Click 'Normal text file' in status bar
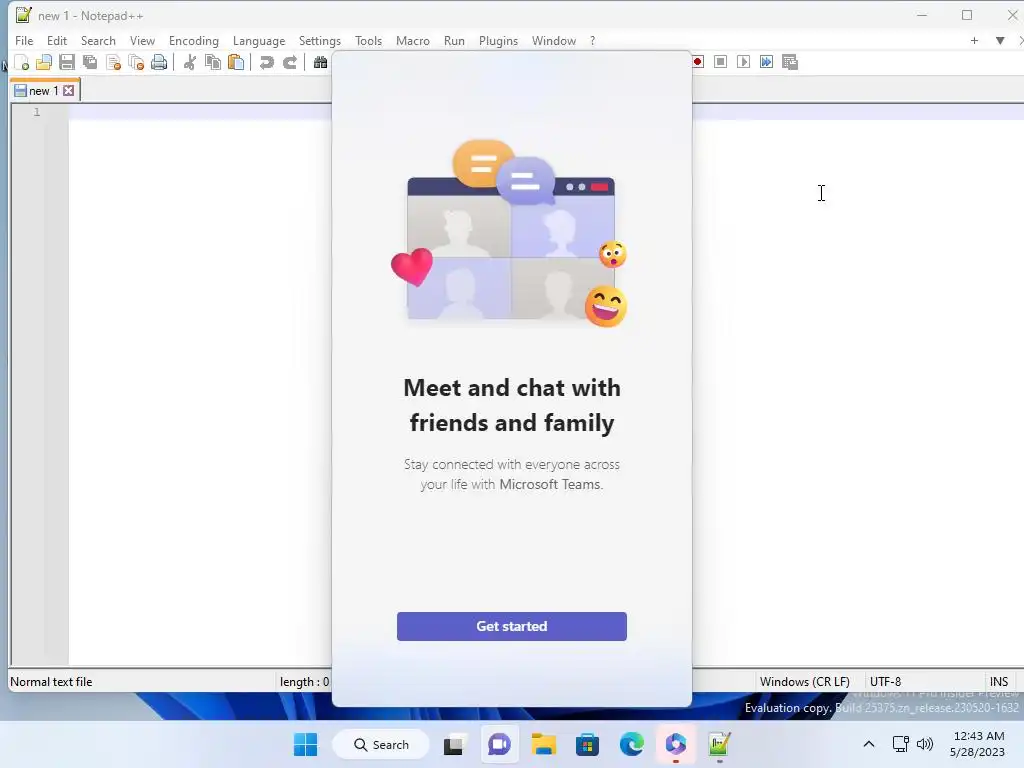The height and width of the screenshot is (768, 1024). 51,682
